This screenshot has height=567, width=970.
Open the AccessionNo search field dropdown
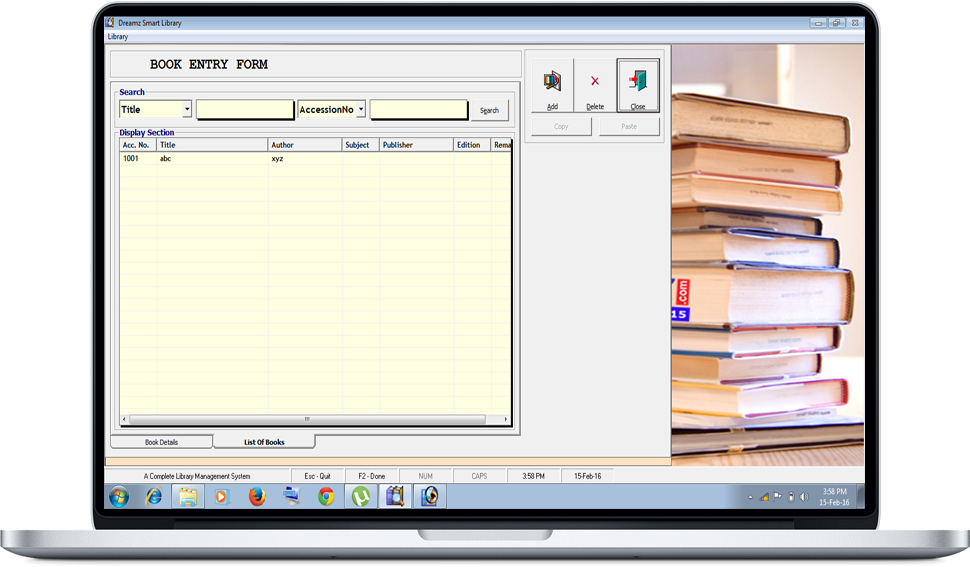(x=361, y=109)
